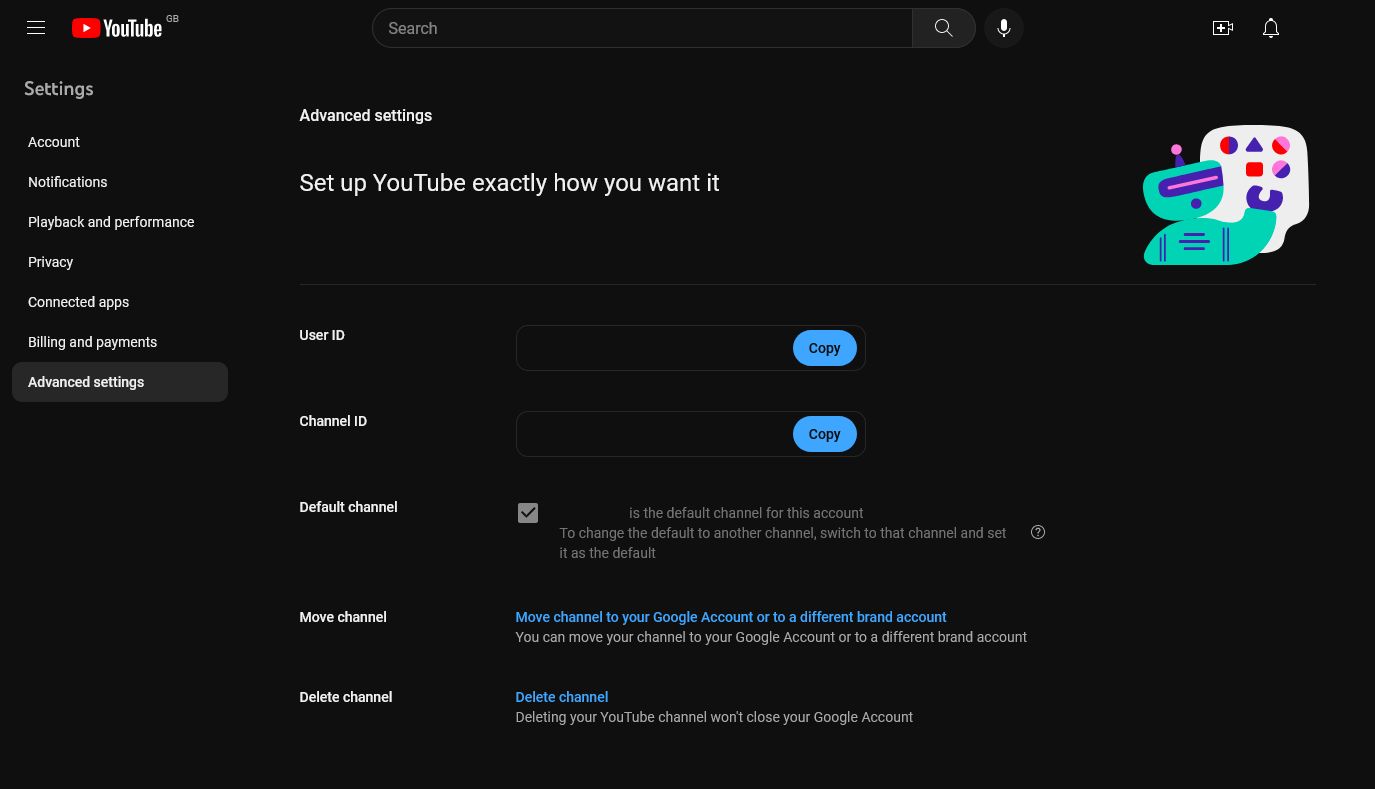Copy the Channel ID

(824, 434)
